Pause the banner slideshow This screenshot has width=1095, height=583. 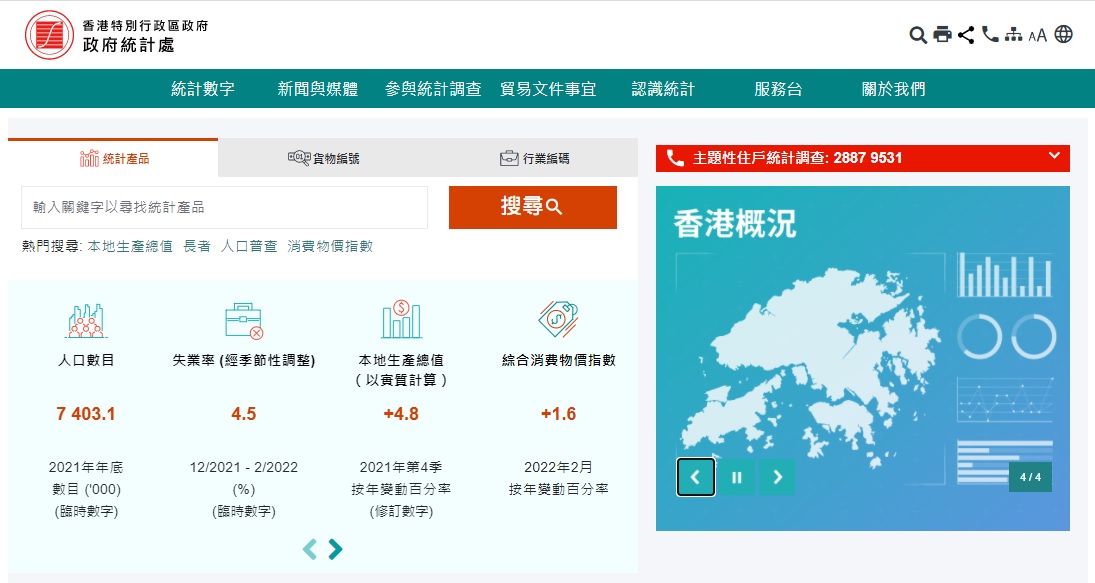click(736, 478)
